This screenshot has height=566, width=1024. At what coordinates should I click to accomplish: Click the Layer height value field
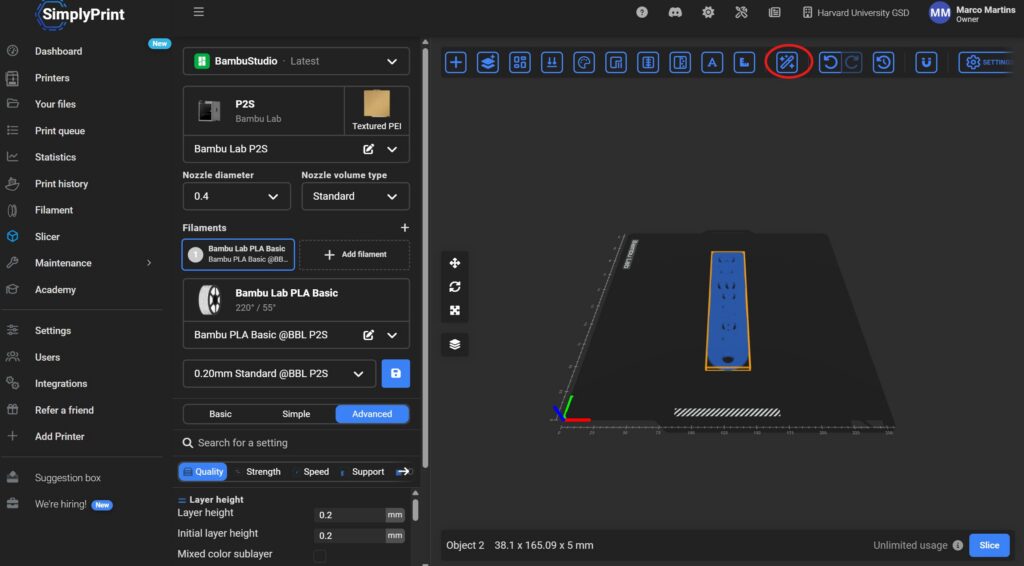click(350, 515)
